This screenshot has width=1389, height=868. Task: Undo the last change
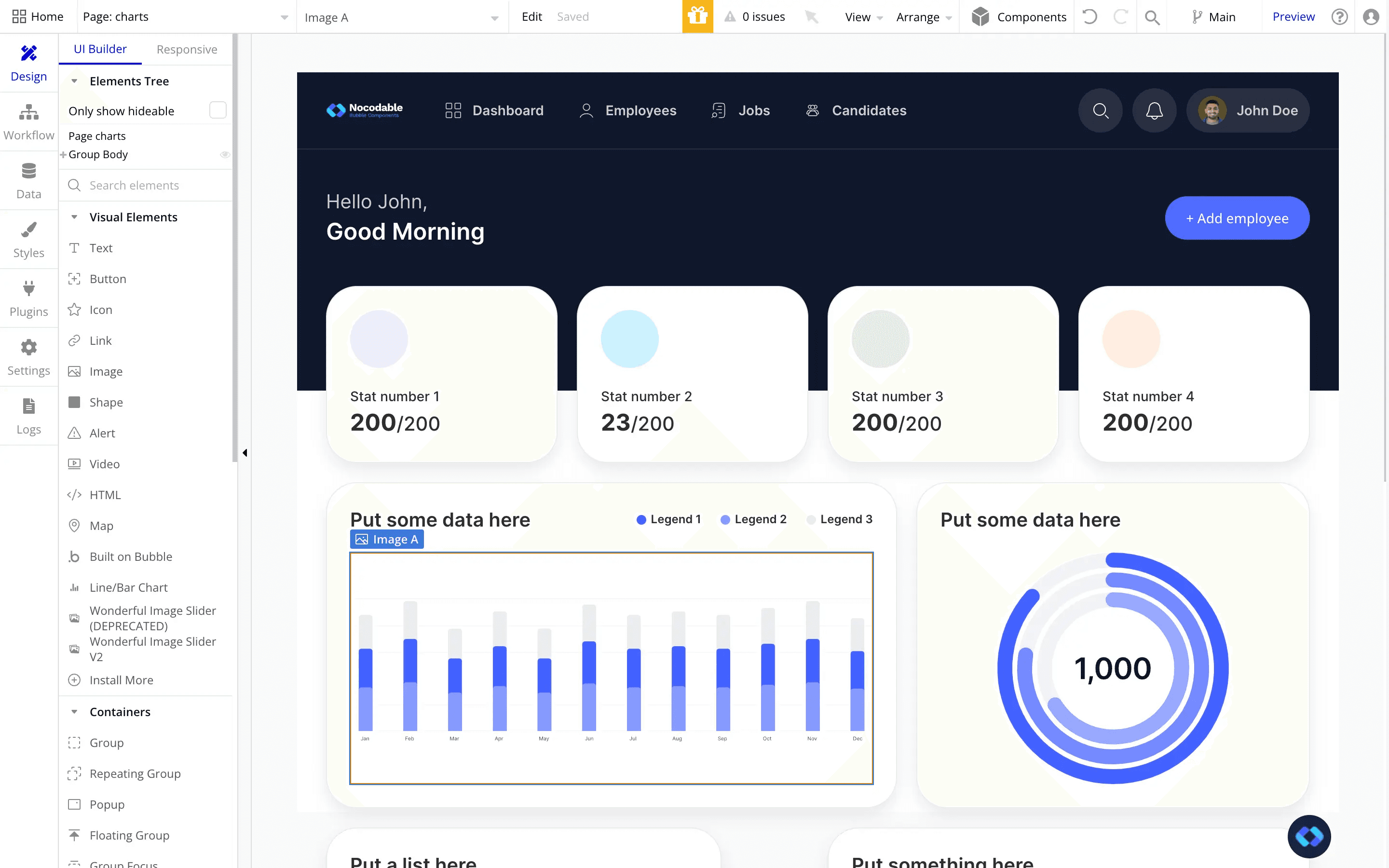click(1090, 17)
